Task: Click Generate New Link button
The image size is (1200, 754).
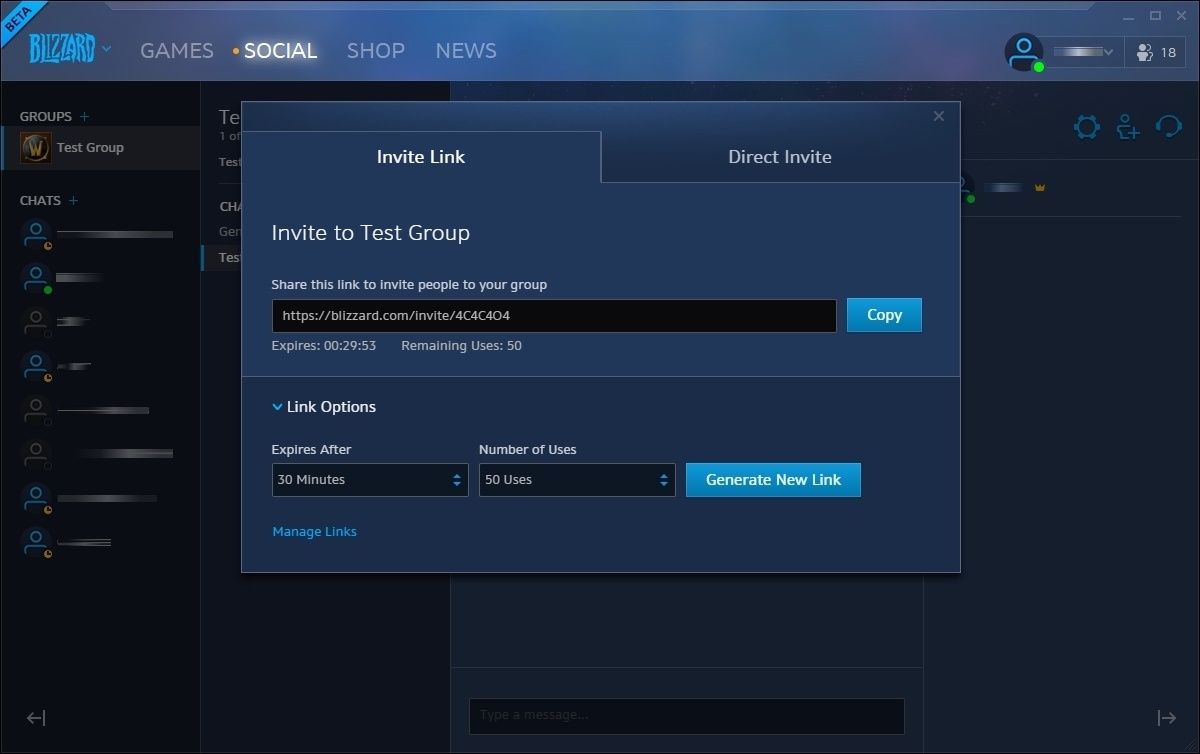Action: (x=773, y=480)
